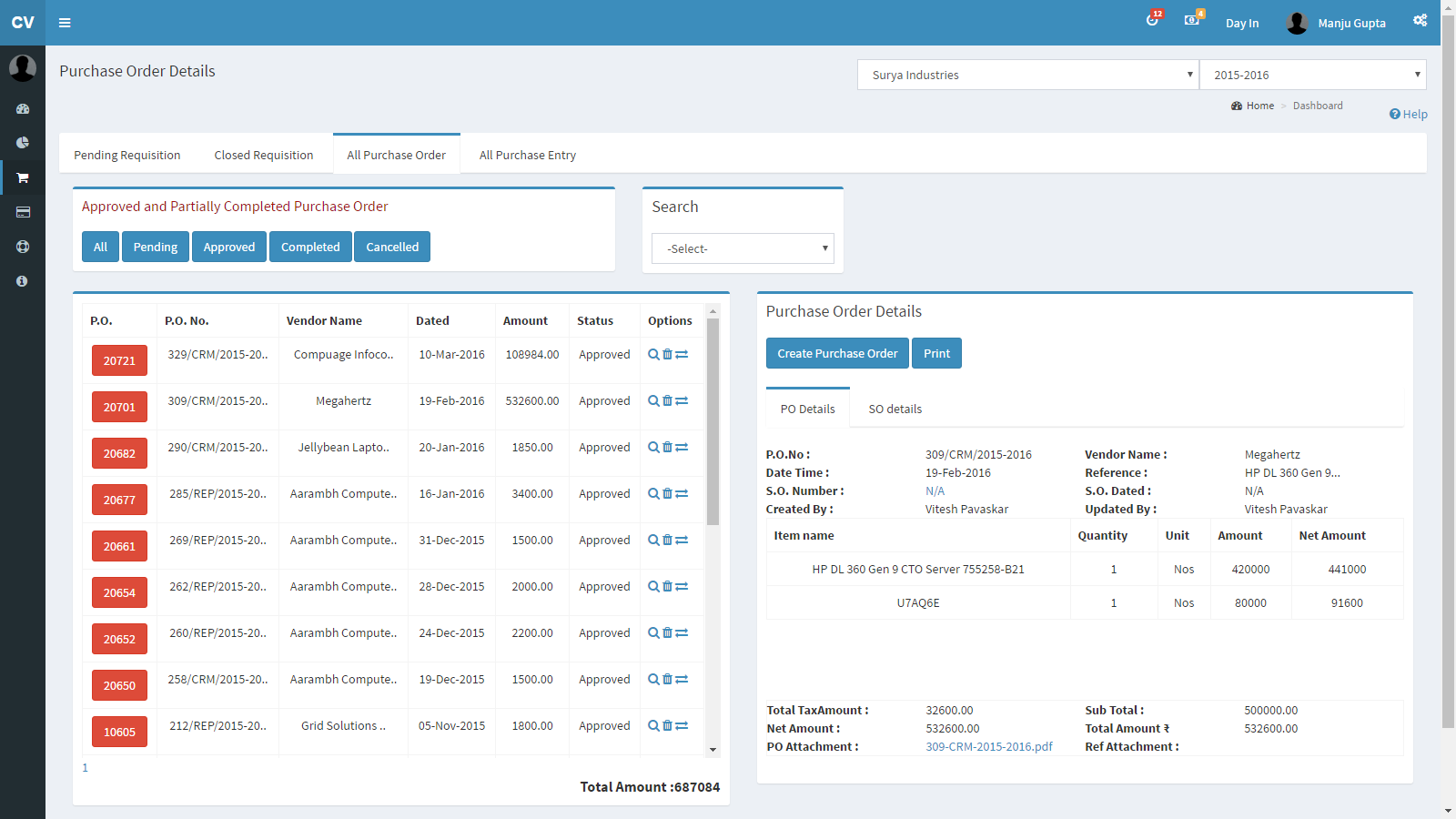The width and height of the screenshot is (1456, 819).
Task: Delete the 285/REP PO using trash icon
Action: tap(667, 493)
